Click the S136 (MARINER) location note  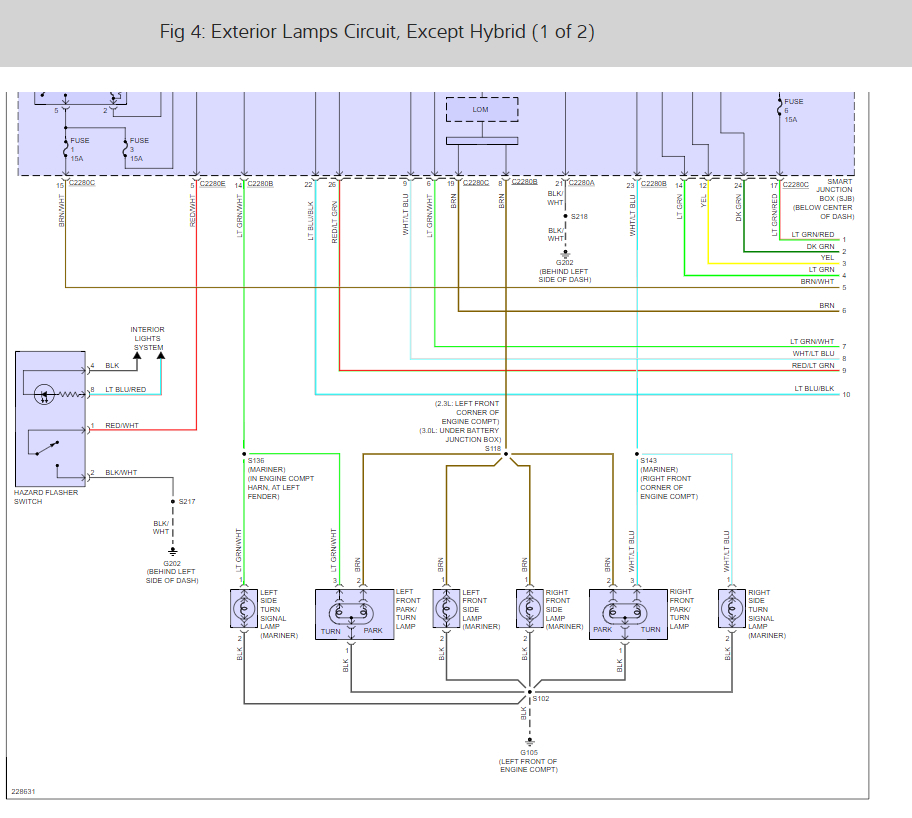coord(280,478)
